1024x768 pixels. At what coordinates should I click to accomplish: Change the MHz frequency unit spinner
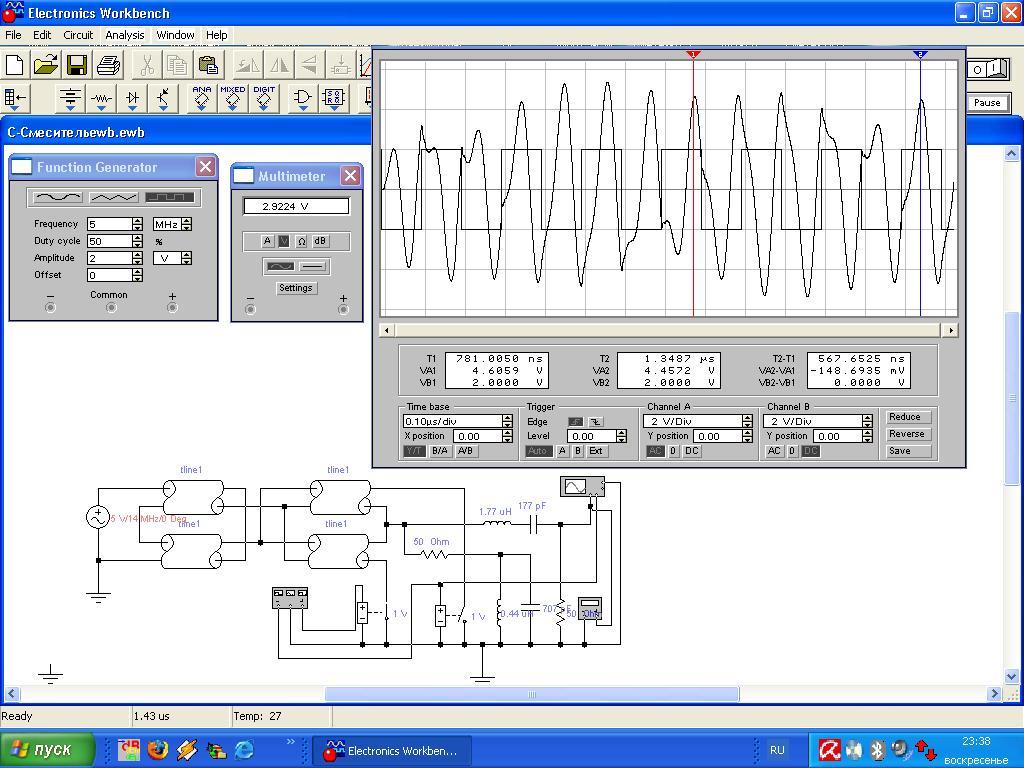[x=187, y=224]
